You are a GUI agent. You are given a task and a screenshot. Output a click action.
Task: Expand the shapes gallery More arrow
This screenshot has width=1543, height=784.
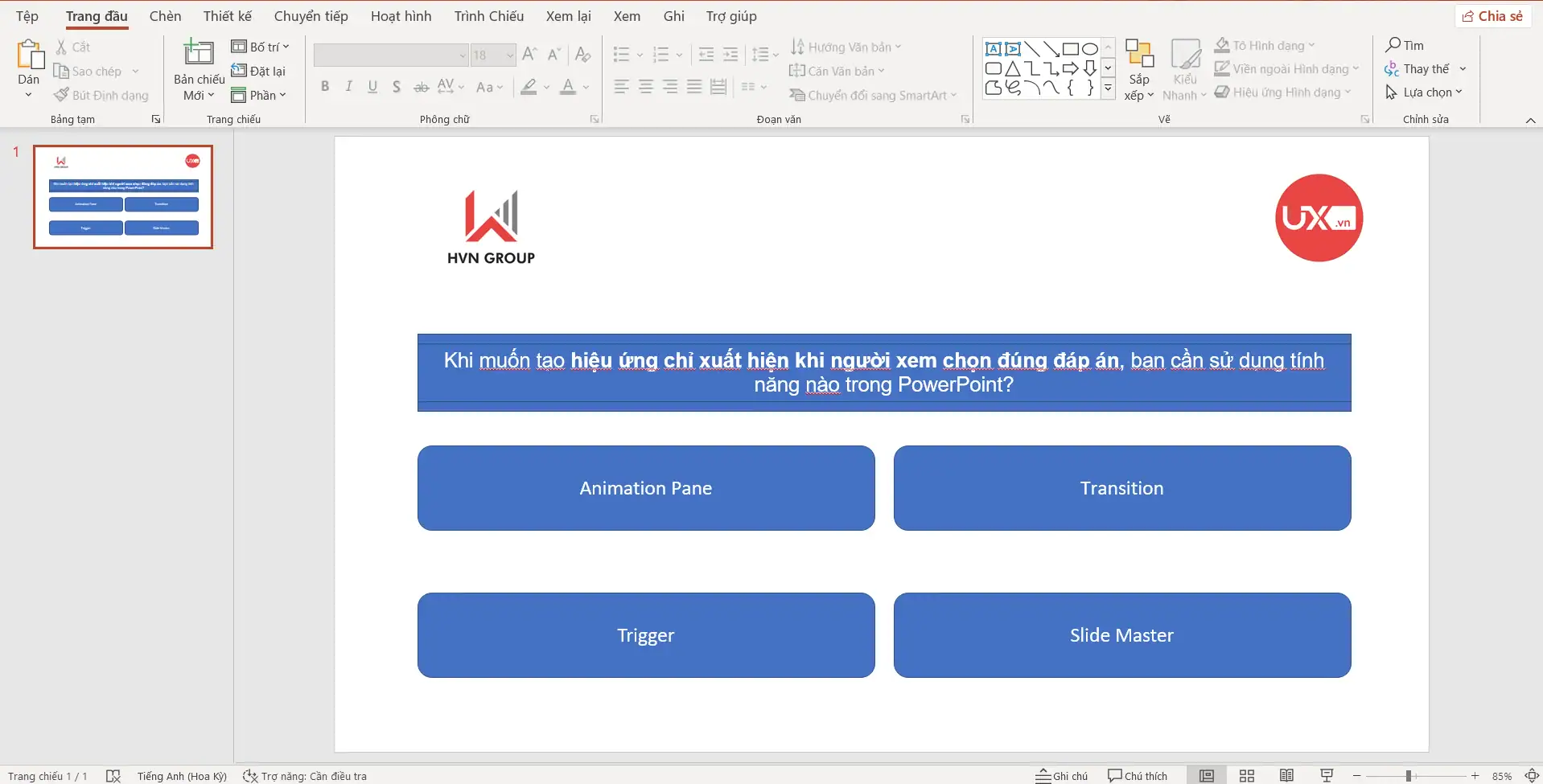coord(1108,89)
